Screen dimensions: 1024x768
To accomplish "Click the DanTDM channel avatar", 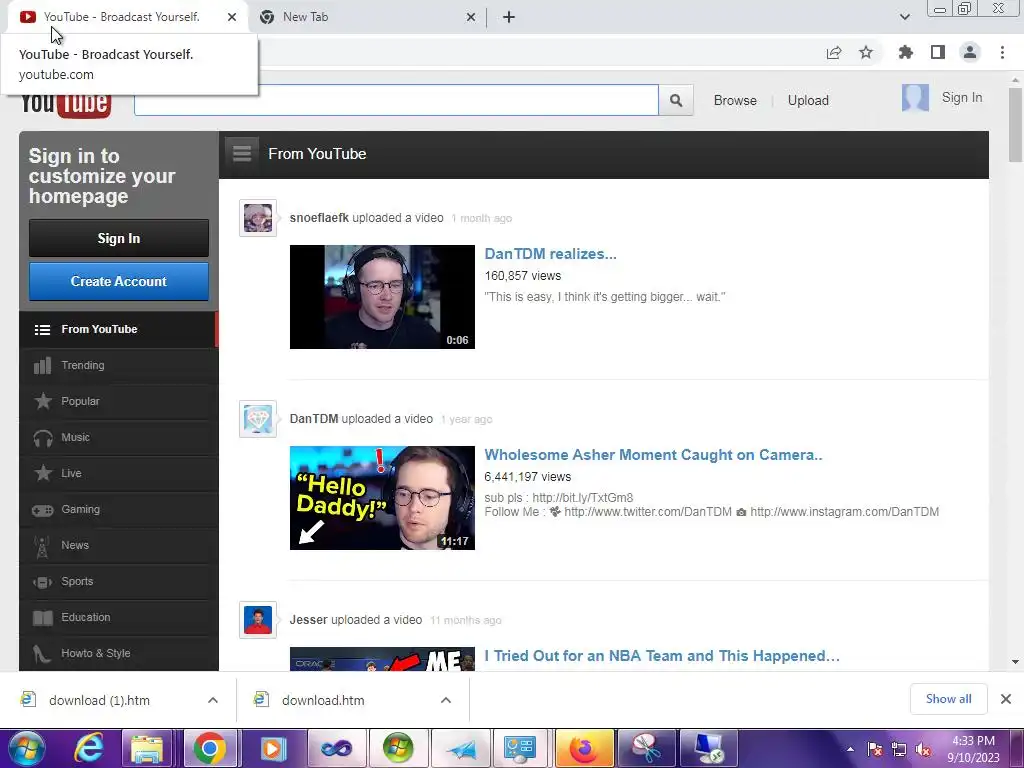I will [258, 419].
